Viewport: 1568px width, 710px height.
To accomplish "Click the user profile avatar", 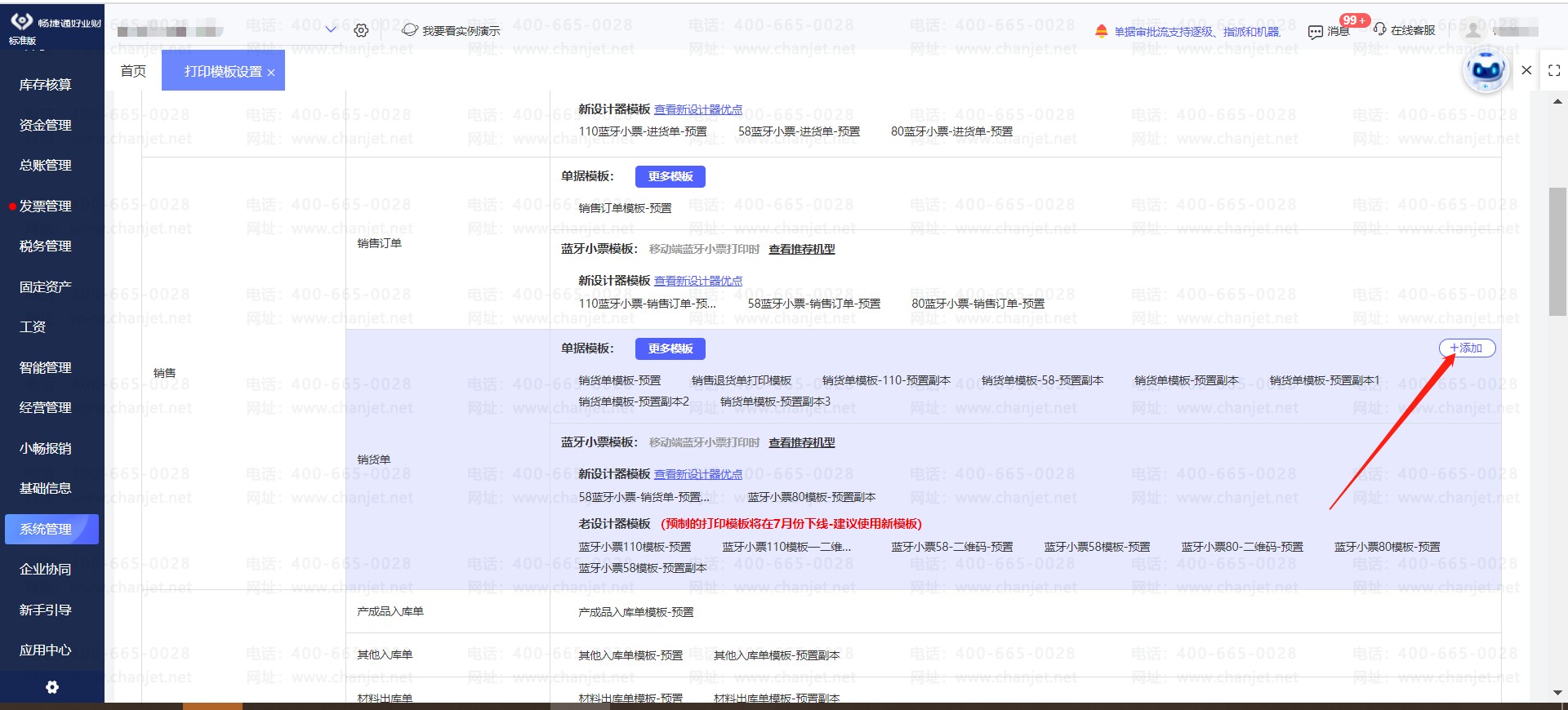I will (1472, 30).
